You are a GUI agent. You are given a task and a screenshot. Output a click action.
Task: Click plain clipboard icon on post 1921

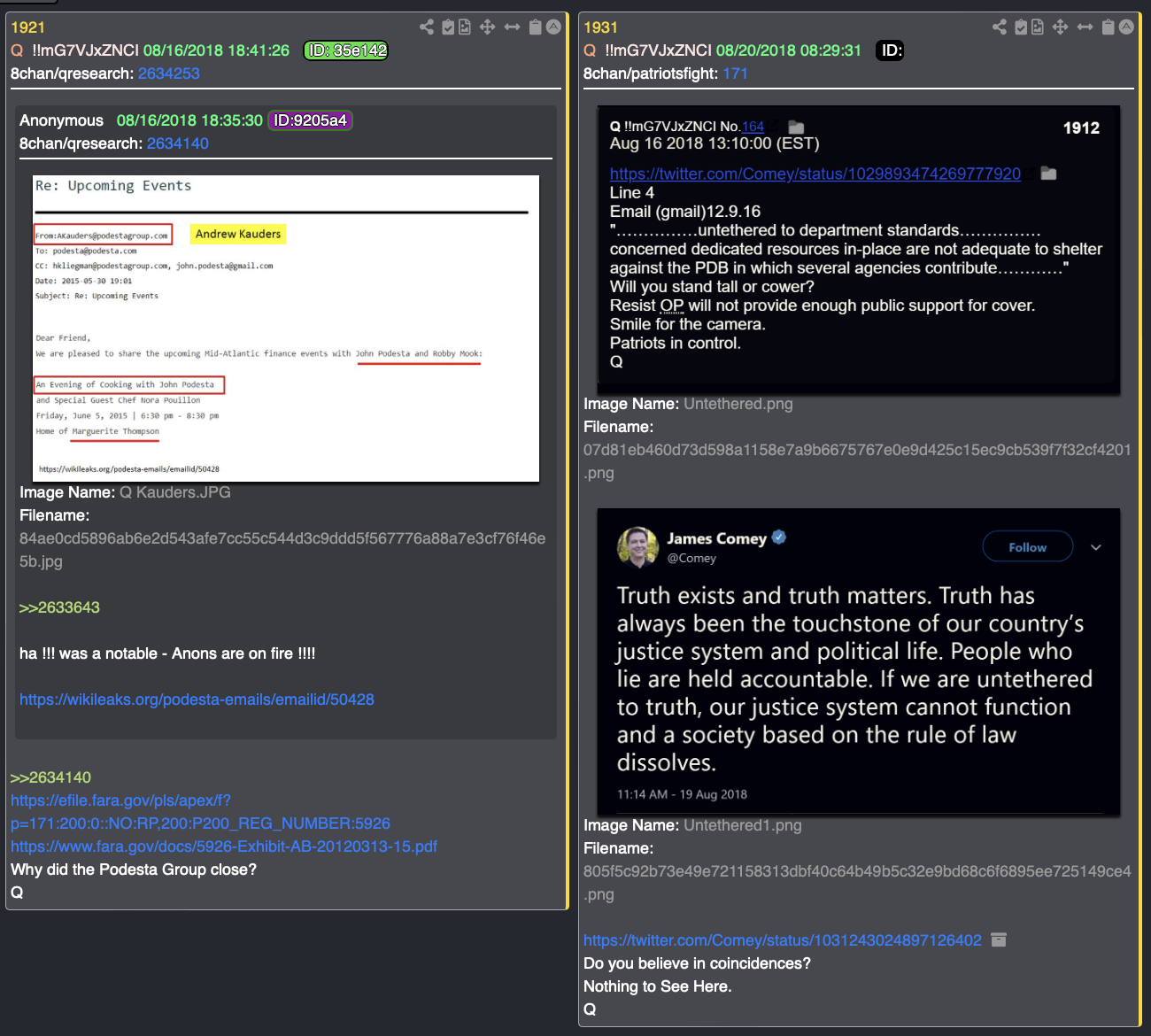535,27
